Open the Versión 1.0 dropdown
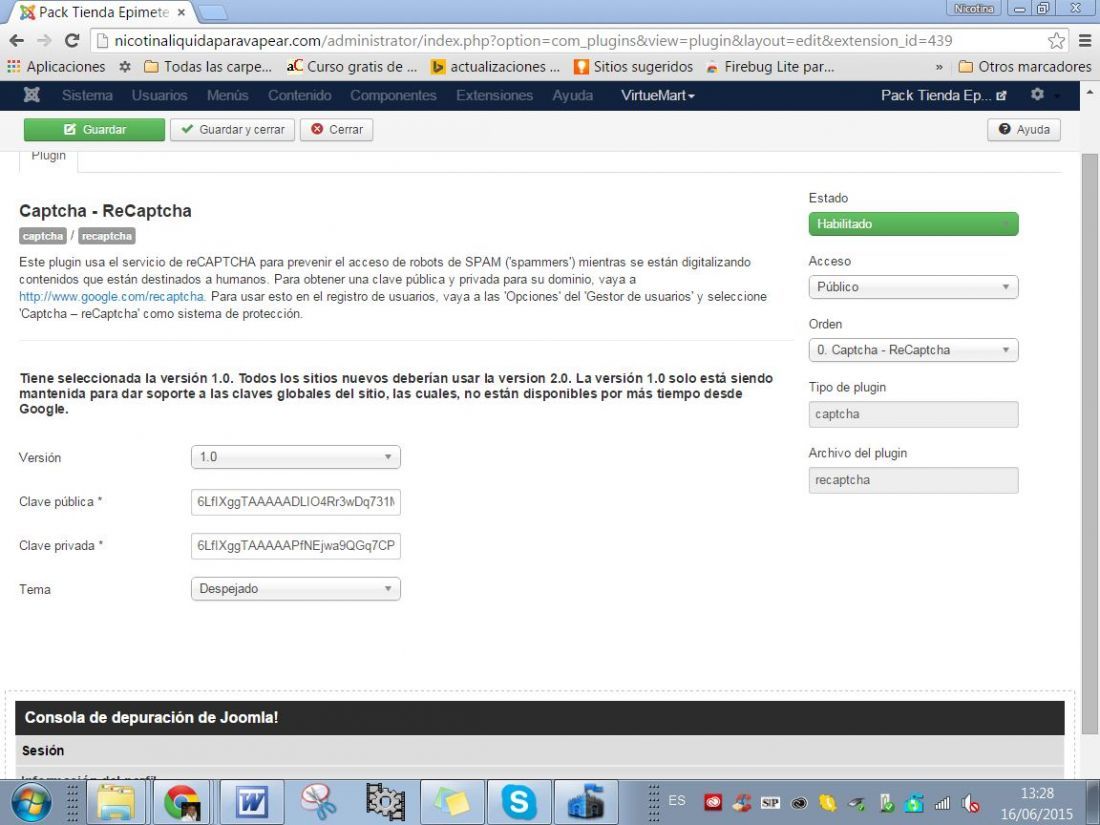Viewport: 1100px width, 825px height. tap(295, 457)
